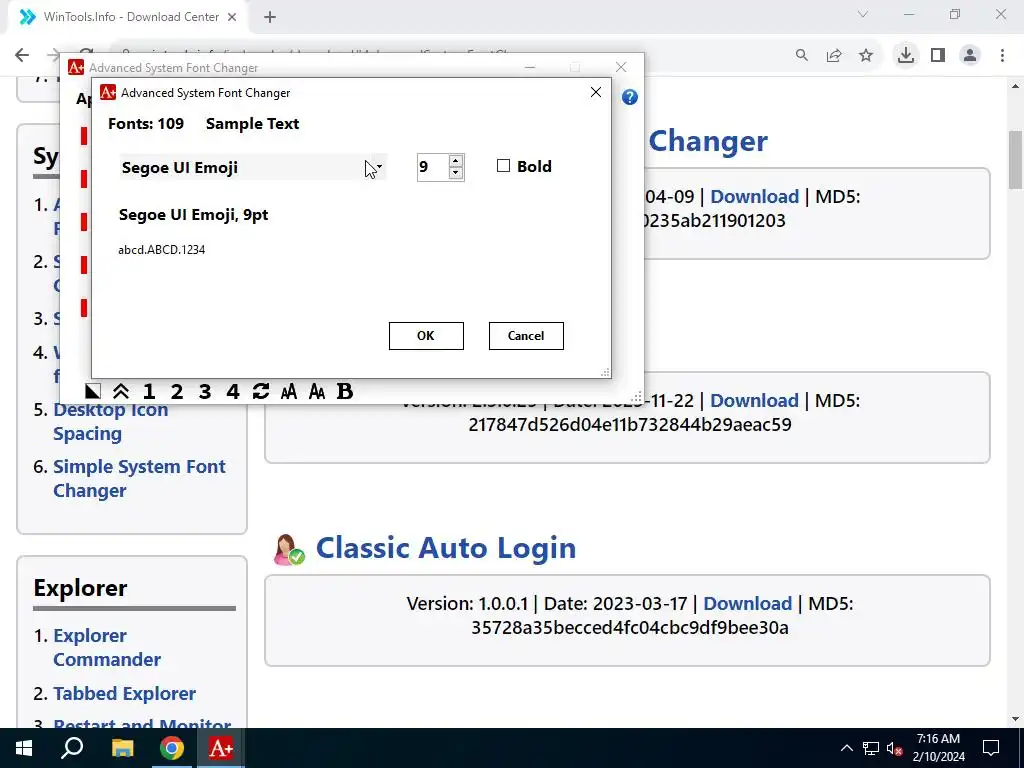Switch to Chrome in the taskbar
Screen dimensions: 1024x768
(x=172, y=748)
